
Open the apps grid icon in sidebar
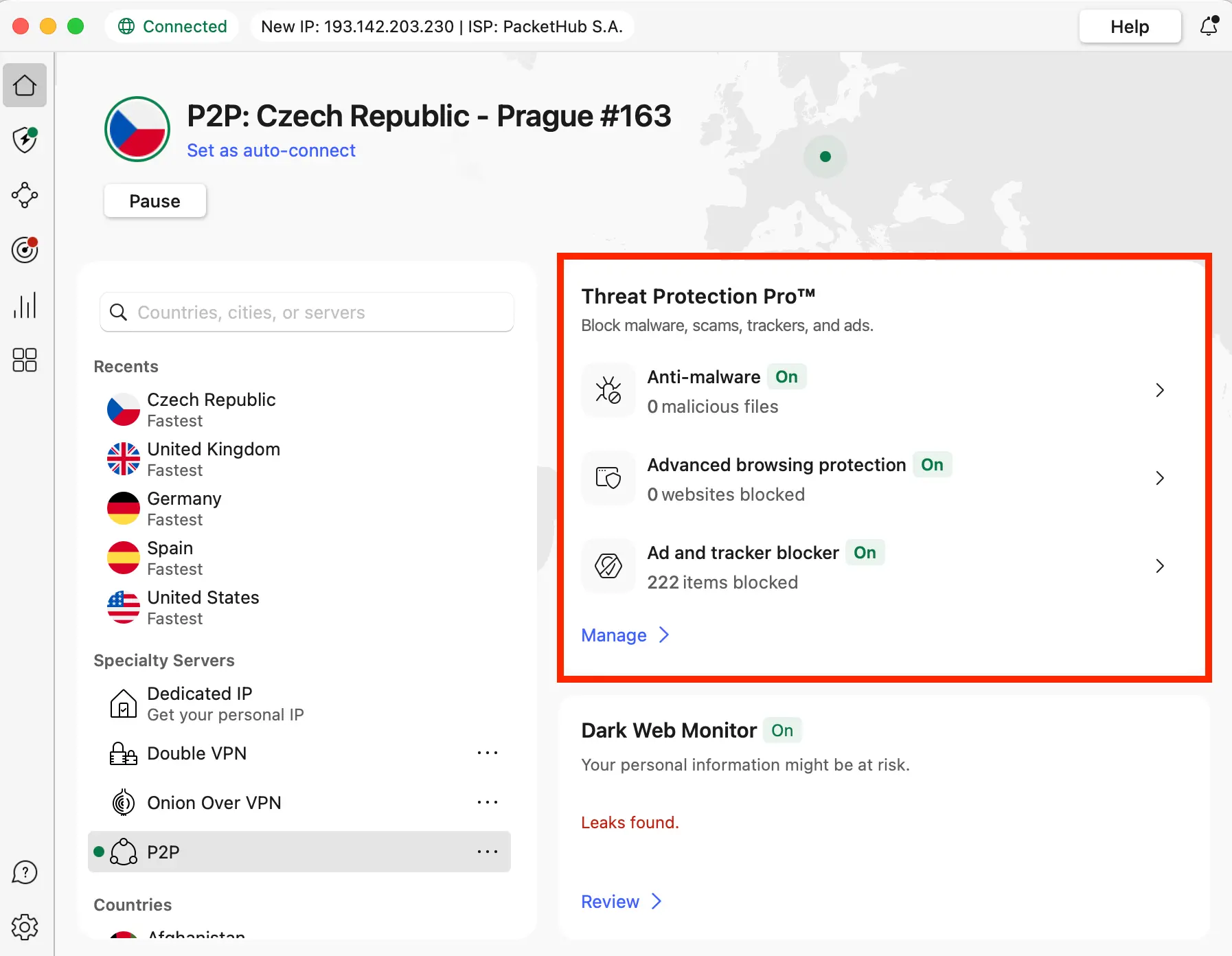point(25,360)
